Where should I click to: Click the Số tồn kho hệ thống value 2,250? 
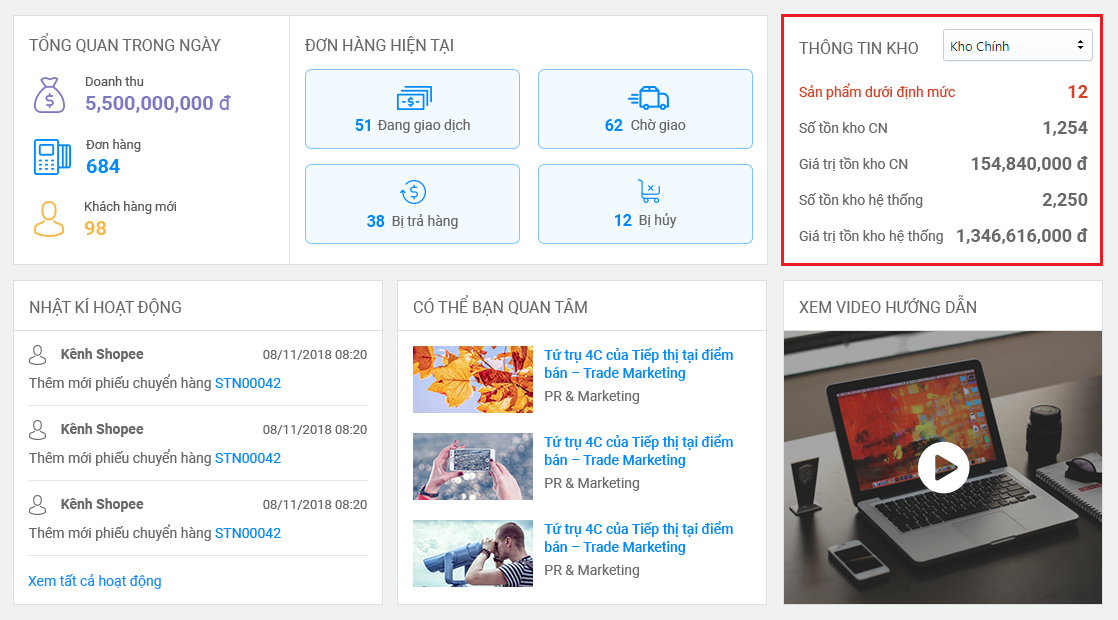(1065, 200)
